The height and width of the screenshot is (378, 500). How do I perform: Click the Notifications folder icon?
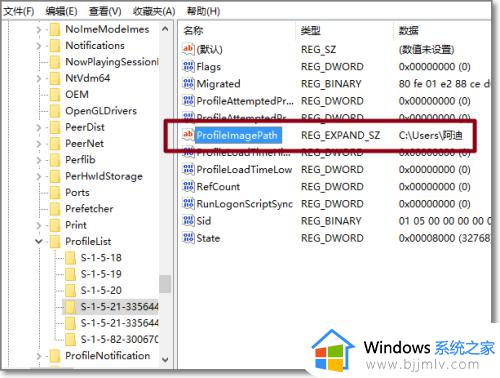click(x=55, y=46)
